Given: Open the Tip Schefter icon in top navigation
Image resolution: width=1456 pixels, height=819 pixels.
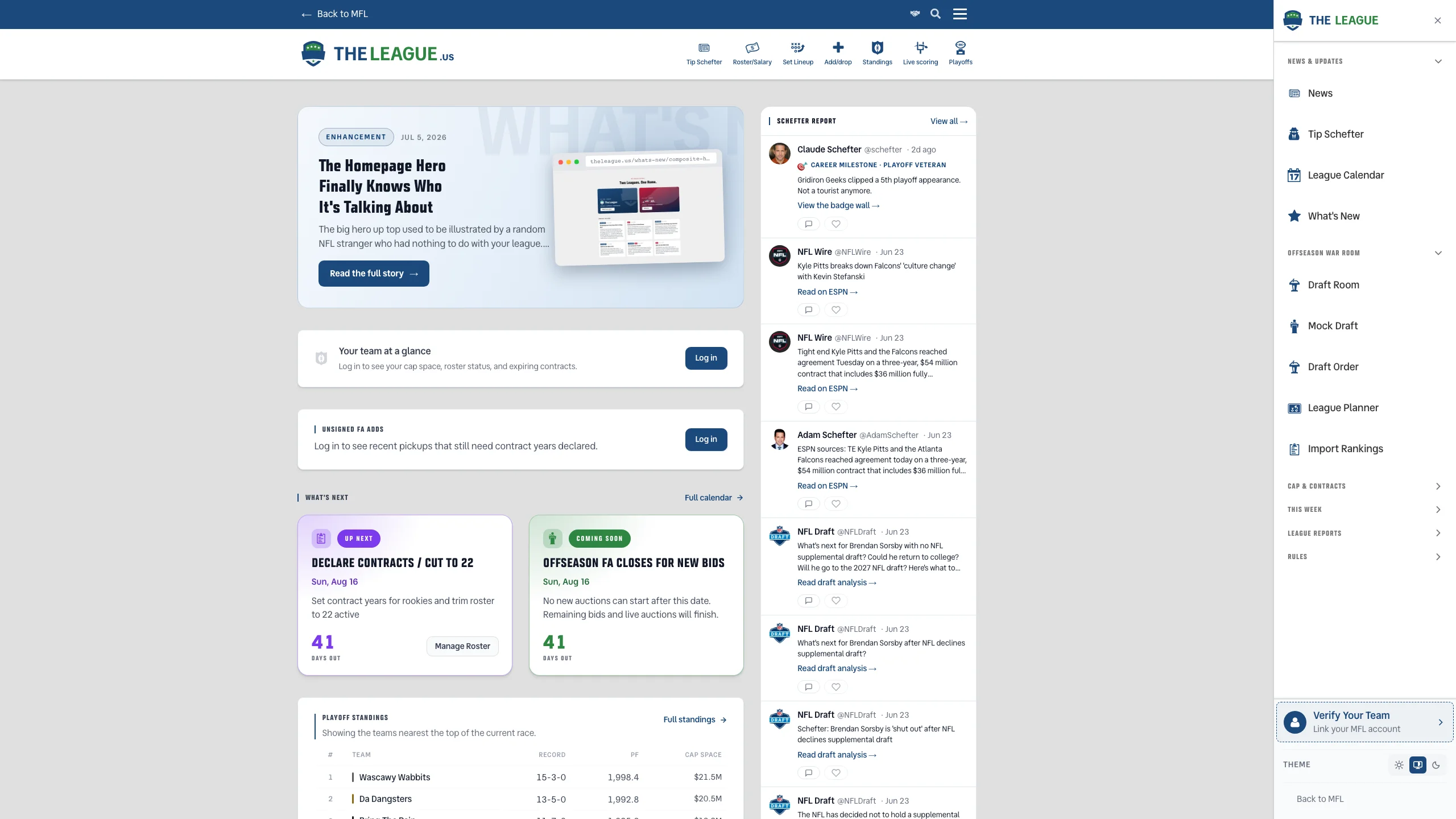Looking at the screenshot, I should pyautogui.click(x=704, y=53).
